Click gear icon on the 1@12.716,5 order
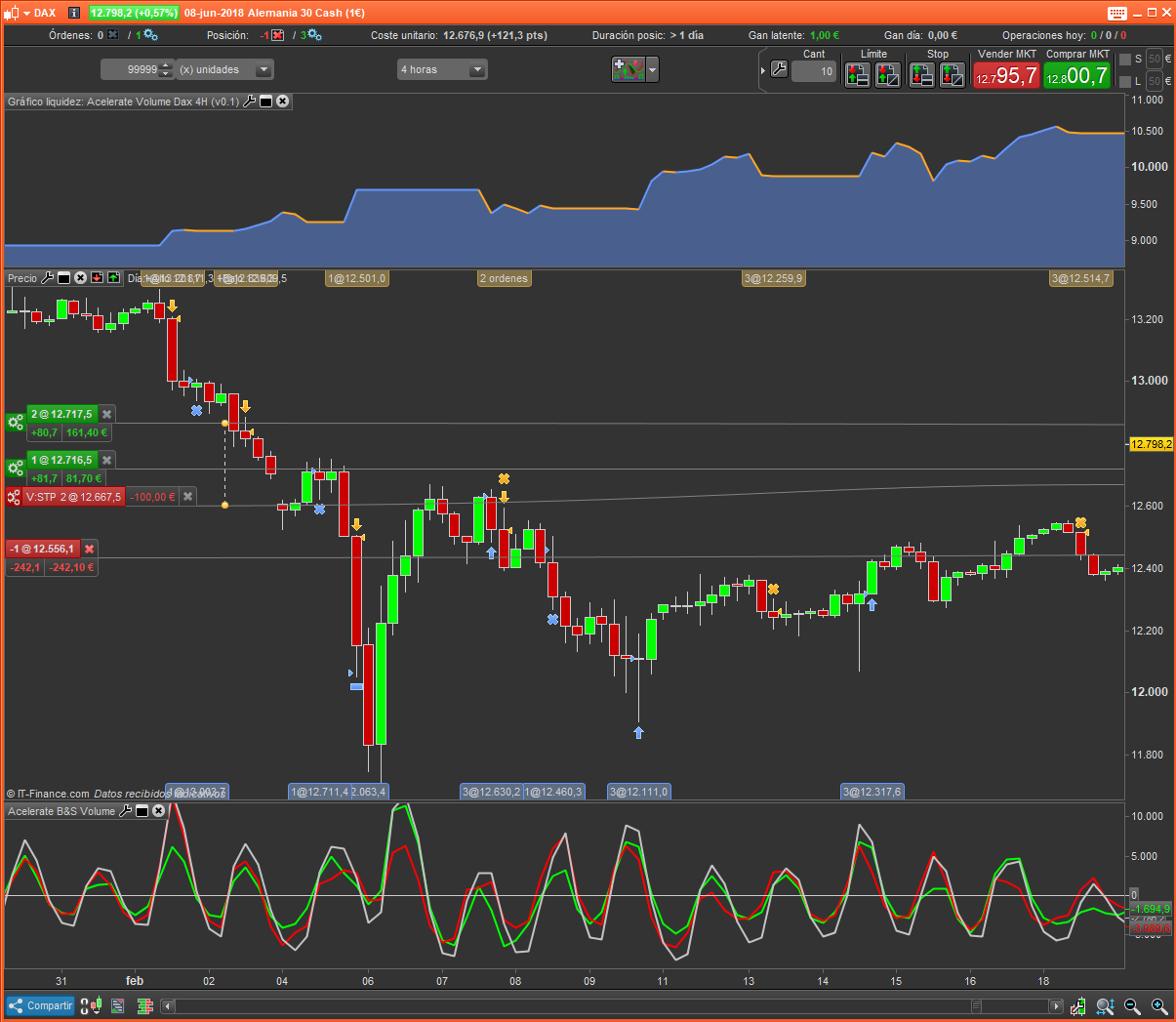The height and width of the screenshot is (1022, 1176). [16, 469]
